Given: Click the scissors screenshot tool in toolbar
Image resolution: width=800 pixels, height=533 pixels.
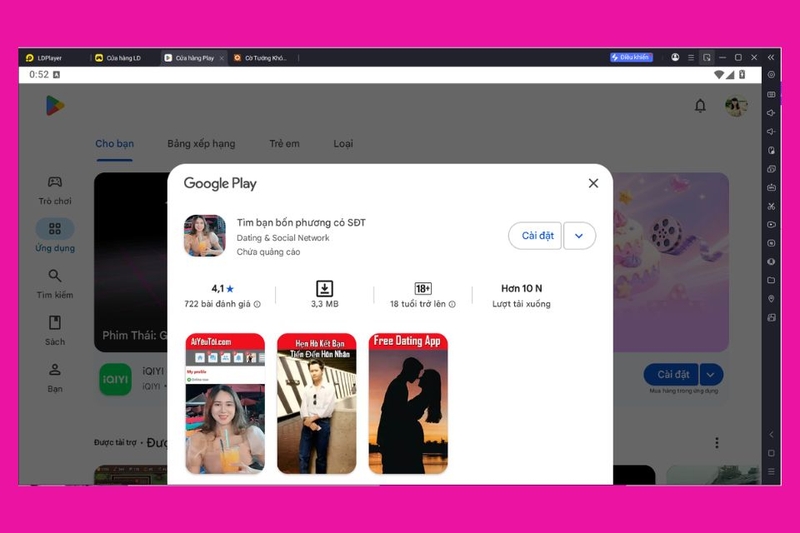Looking at the screenshot, I should [771, 206].
